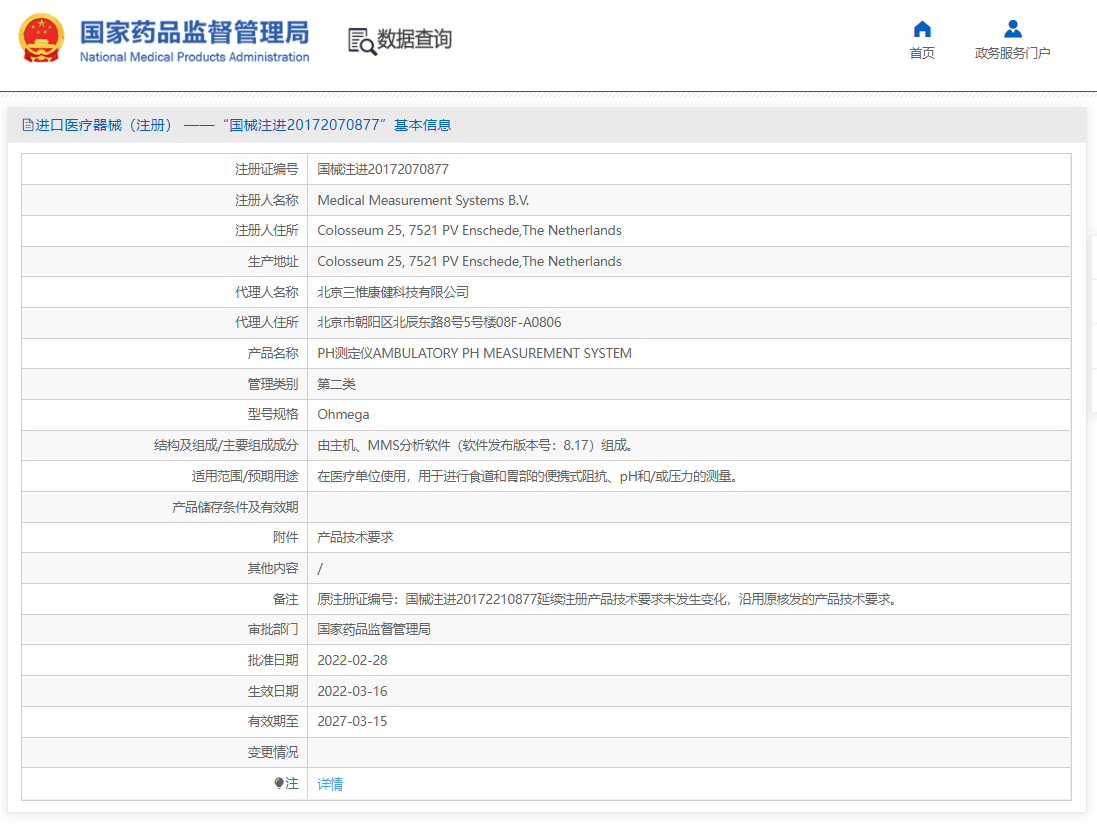Screen dimensions: 1097x836
Task: Click Medical Measurement Systems B.V. cell
Action: coord(423,200)
